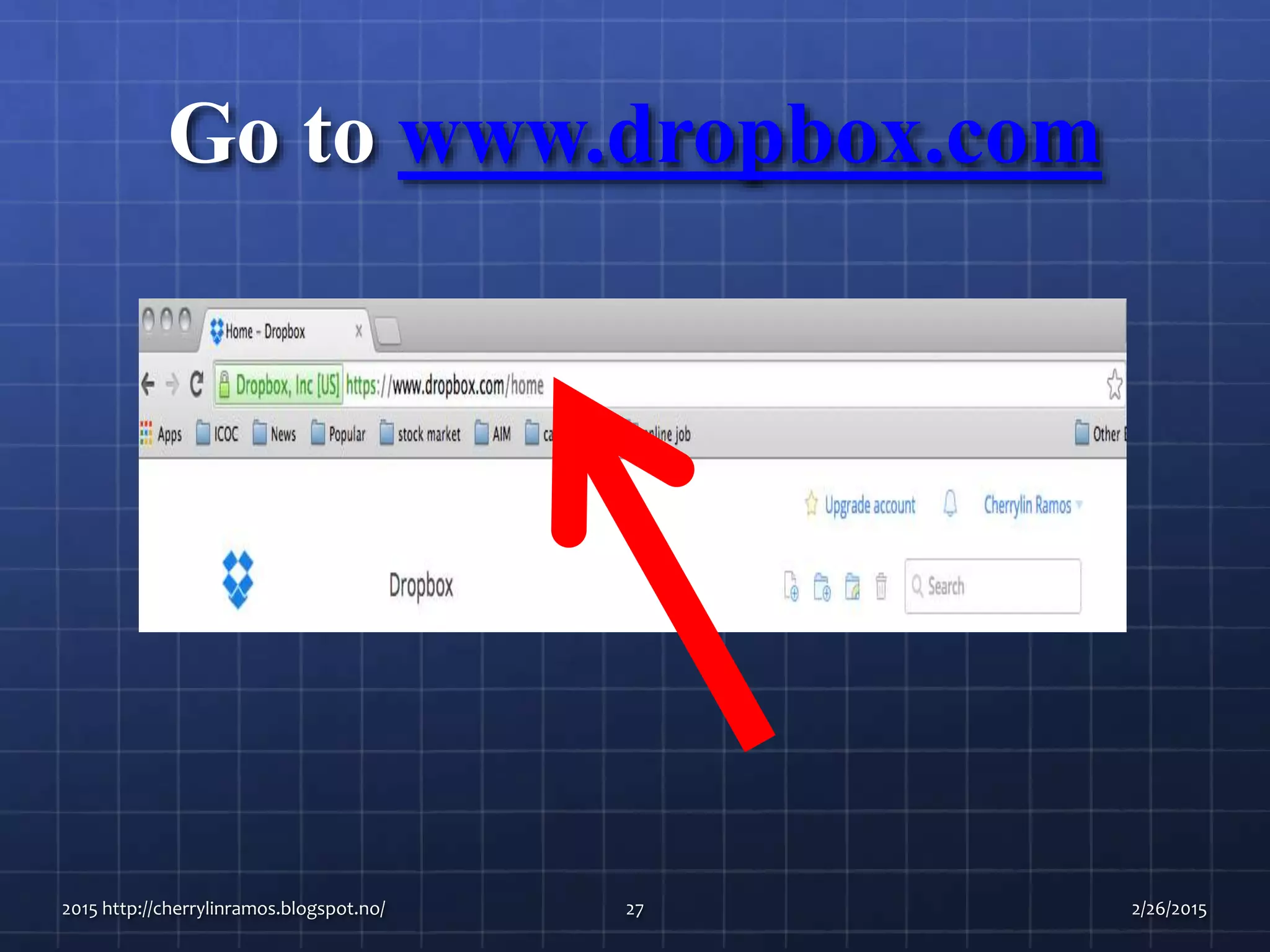1270x952 pixels.
Task: Click the green padlock security icon
Action: click(224, 384)
